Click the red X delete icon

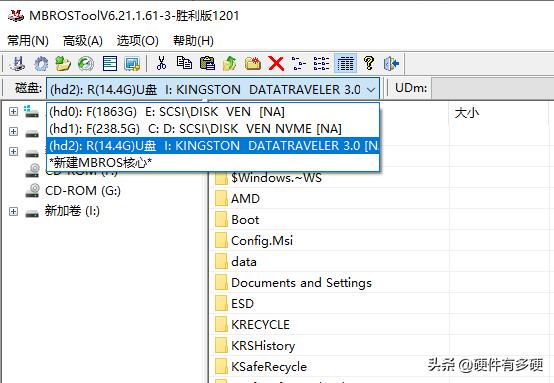276,64
